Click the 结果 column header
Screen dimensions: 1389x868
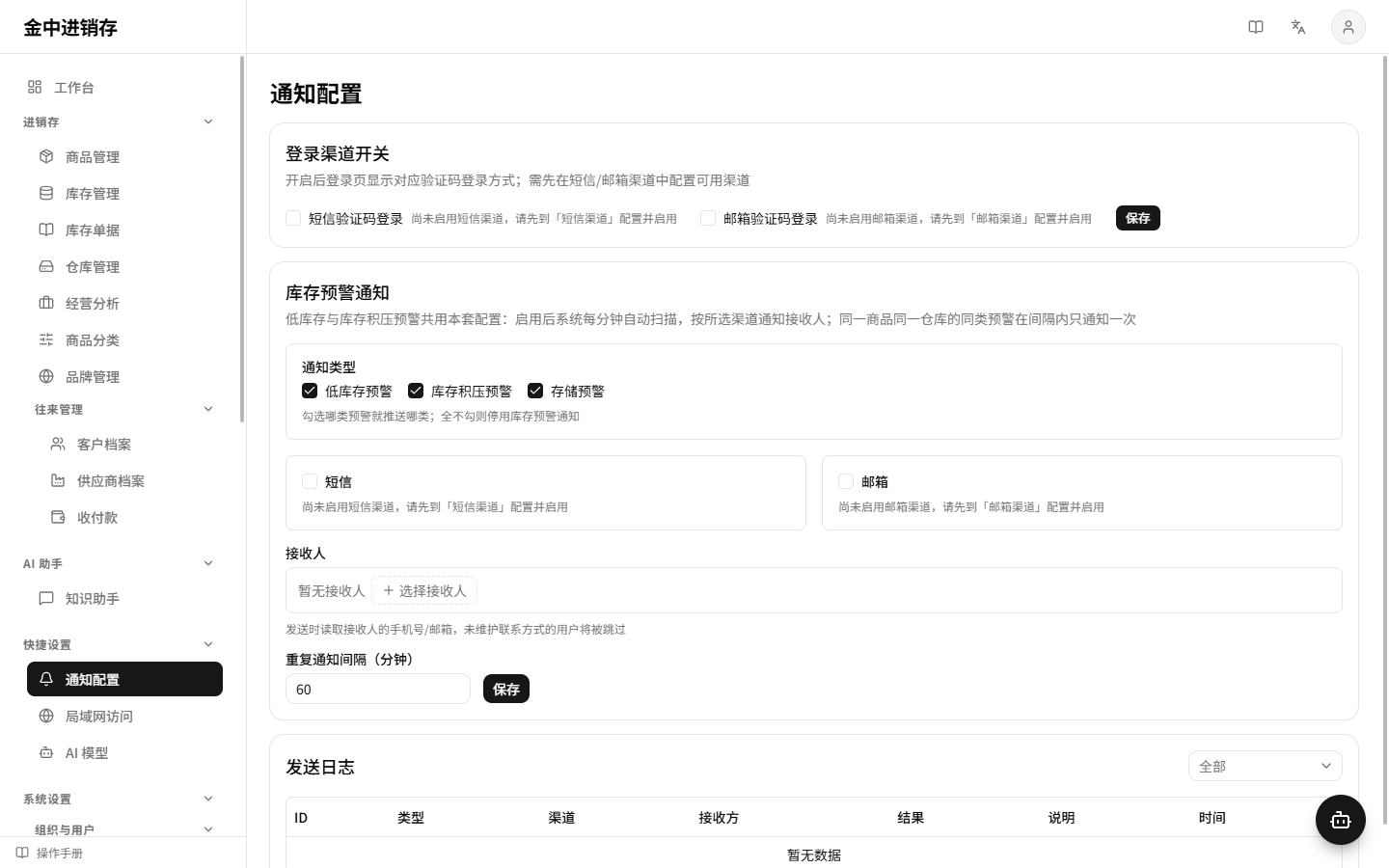pyautogui.click(x=911, y=817)
